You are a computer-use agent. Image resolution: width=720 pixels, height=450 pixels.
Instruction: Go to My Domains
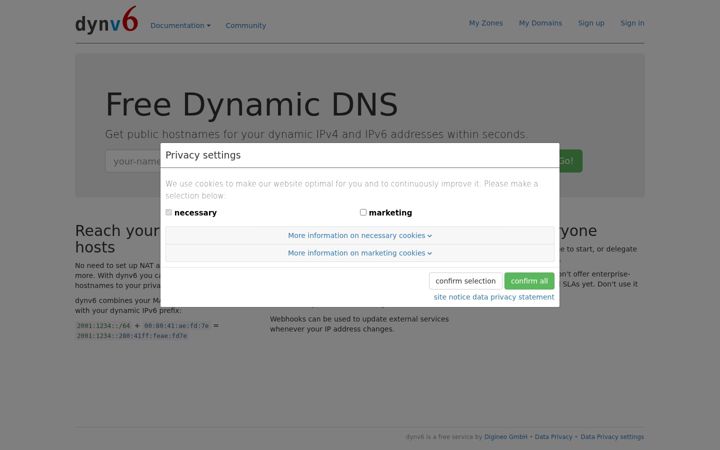[540, 23]
